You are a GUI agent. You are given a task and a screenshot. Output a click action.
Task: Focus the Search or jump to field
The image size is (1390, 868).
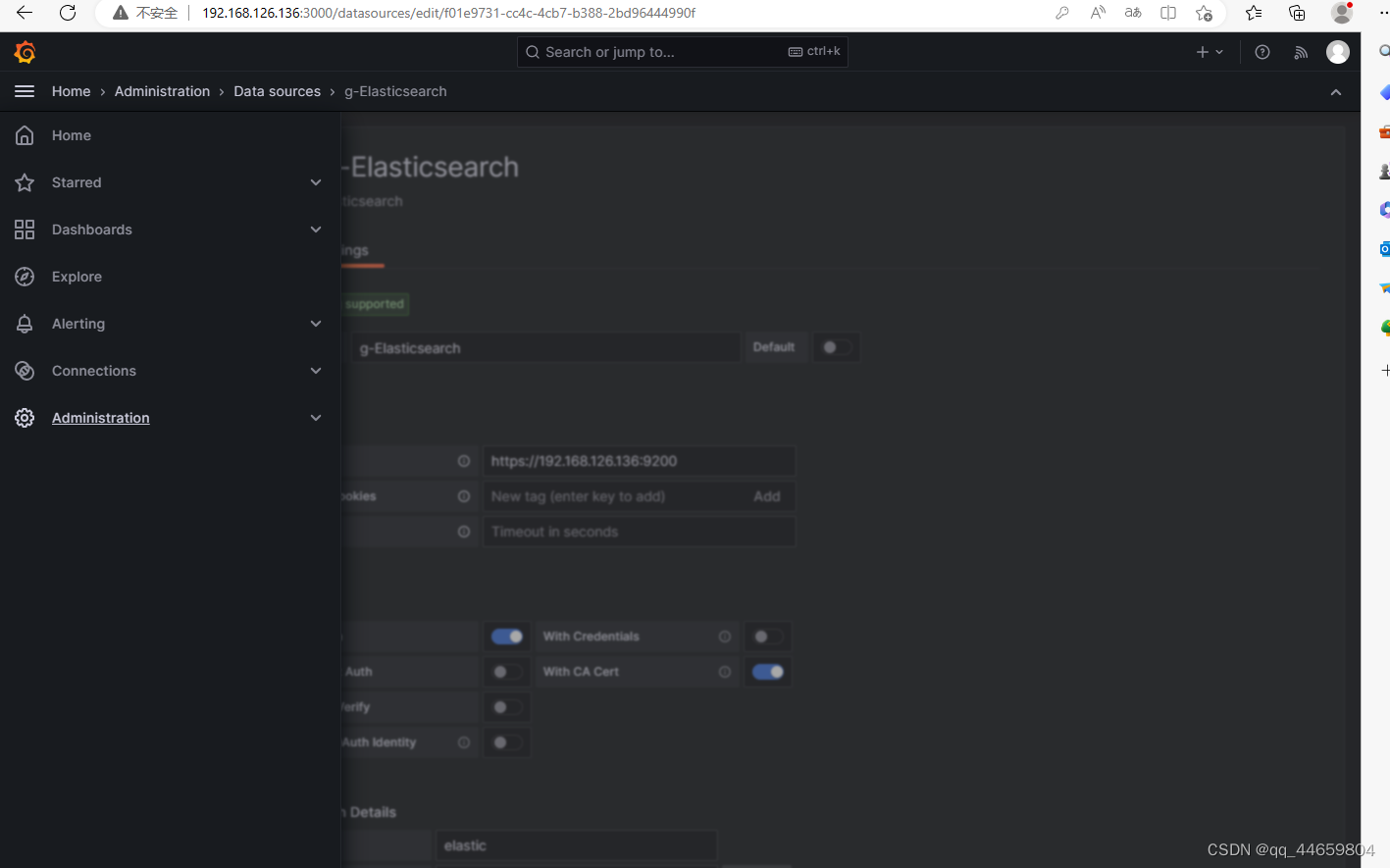(682, 52)
